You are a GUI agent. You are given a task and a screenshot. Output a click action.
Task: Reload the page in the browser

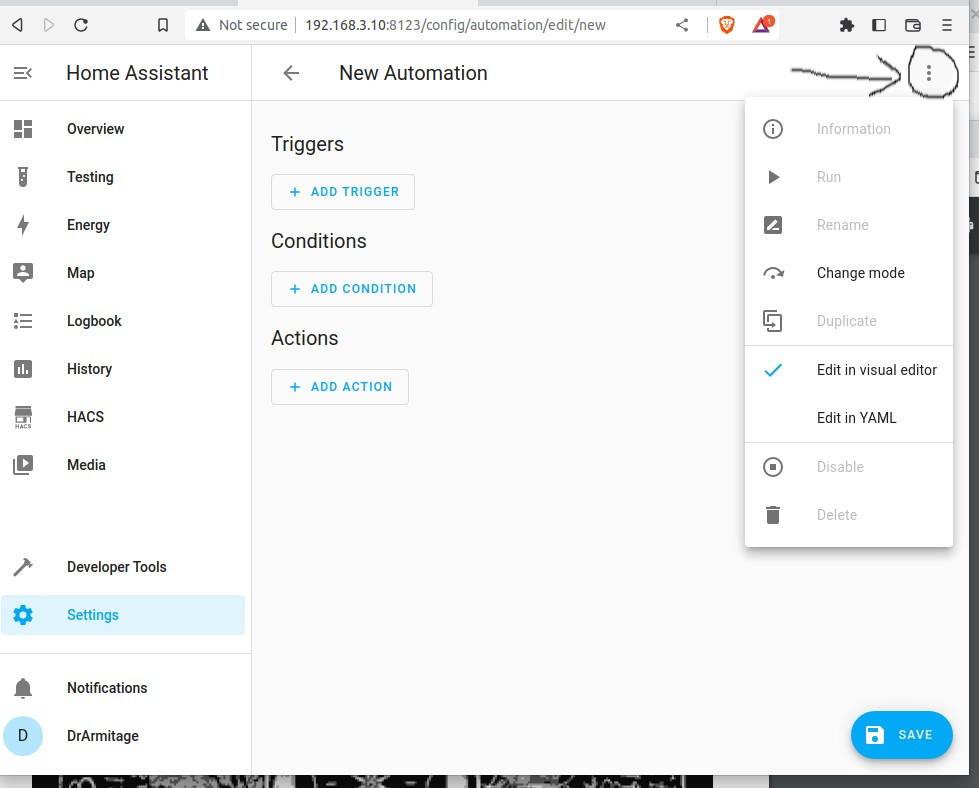click(81, 25)
